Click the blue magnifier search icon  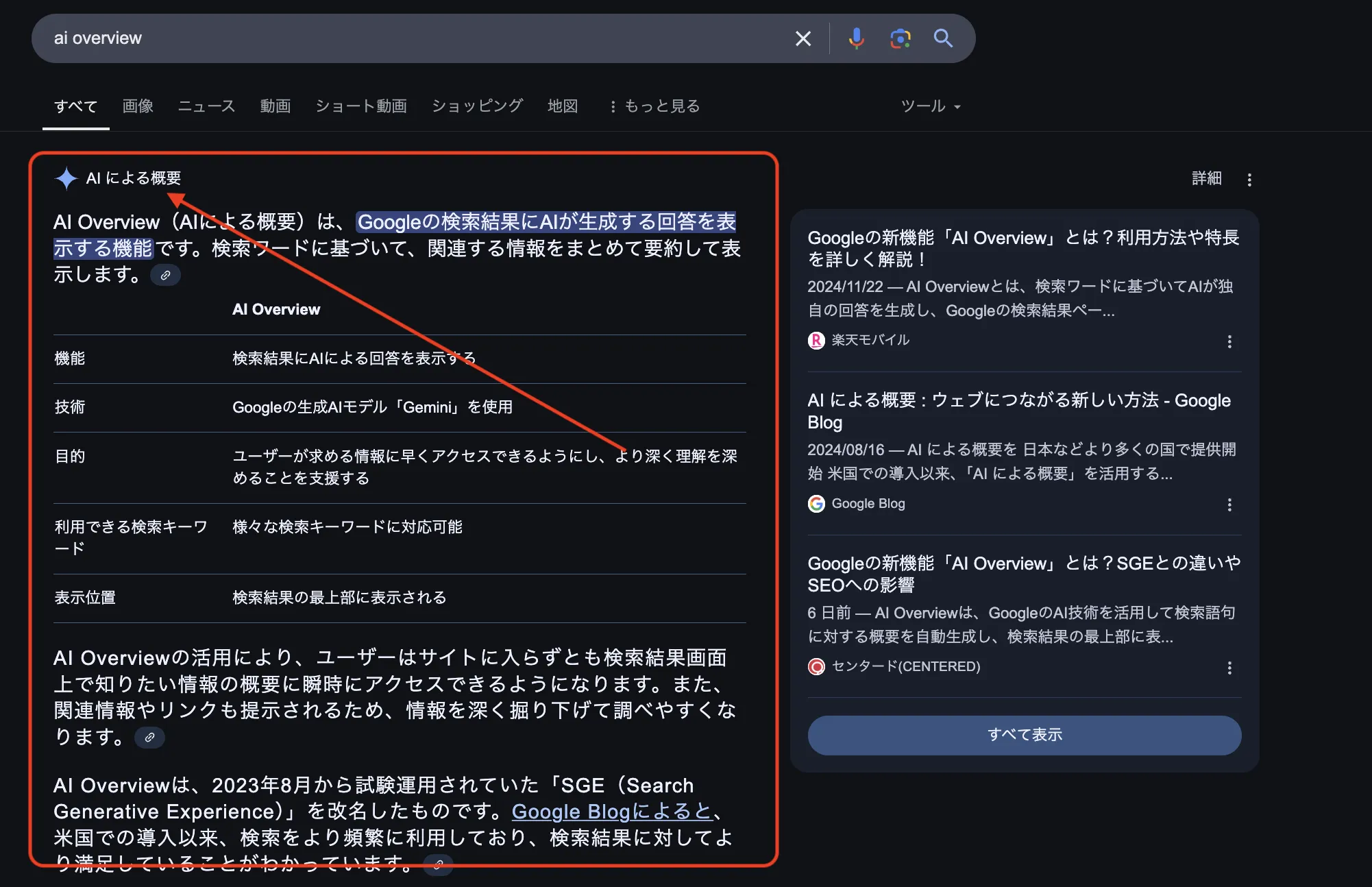[943, 38]
